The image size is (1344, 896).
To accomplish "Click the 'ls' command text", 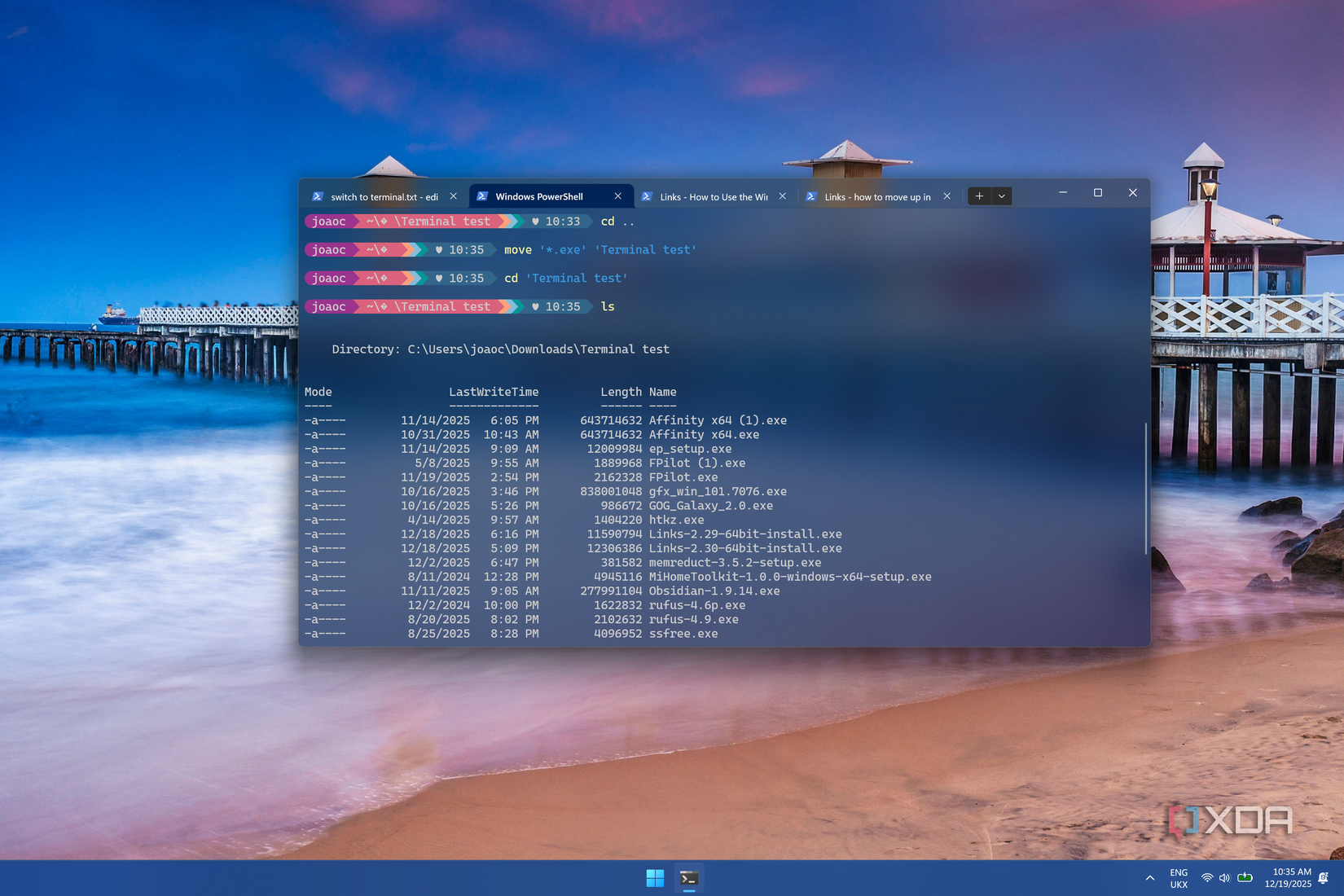I will (608, 307).
